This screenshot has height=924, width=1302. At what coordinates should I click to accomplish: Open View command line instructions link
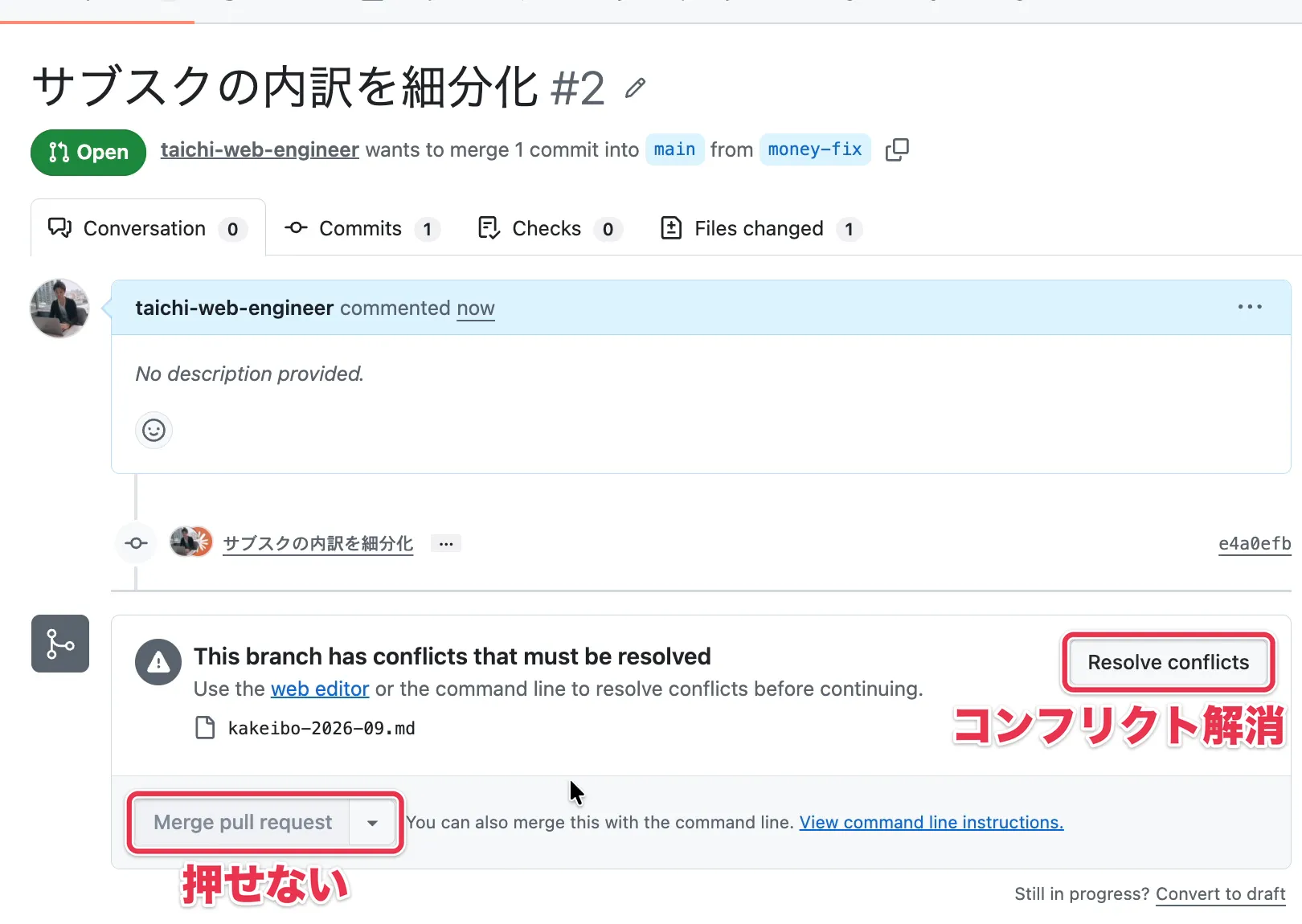coord(931,823)
